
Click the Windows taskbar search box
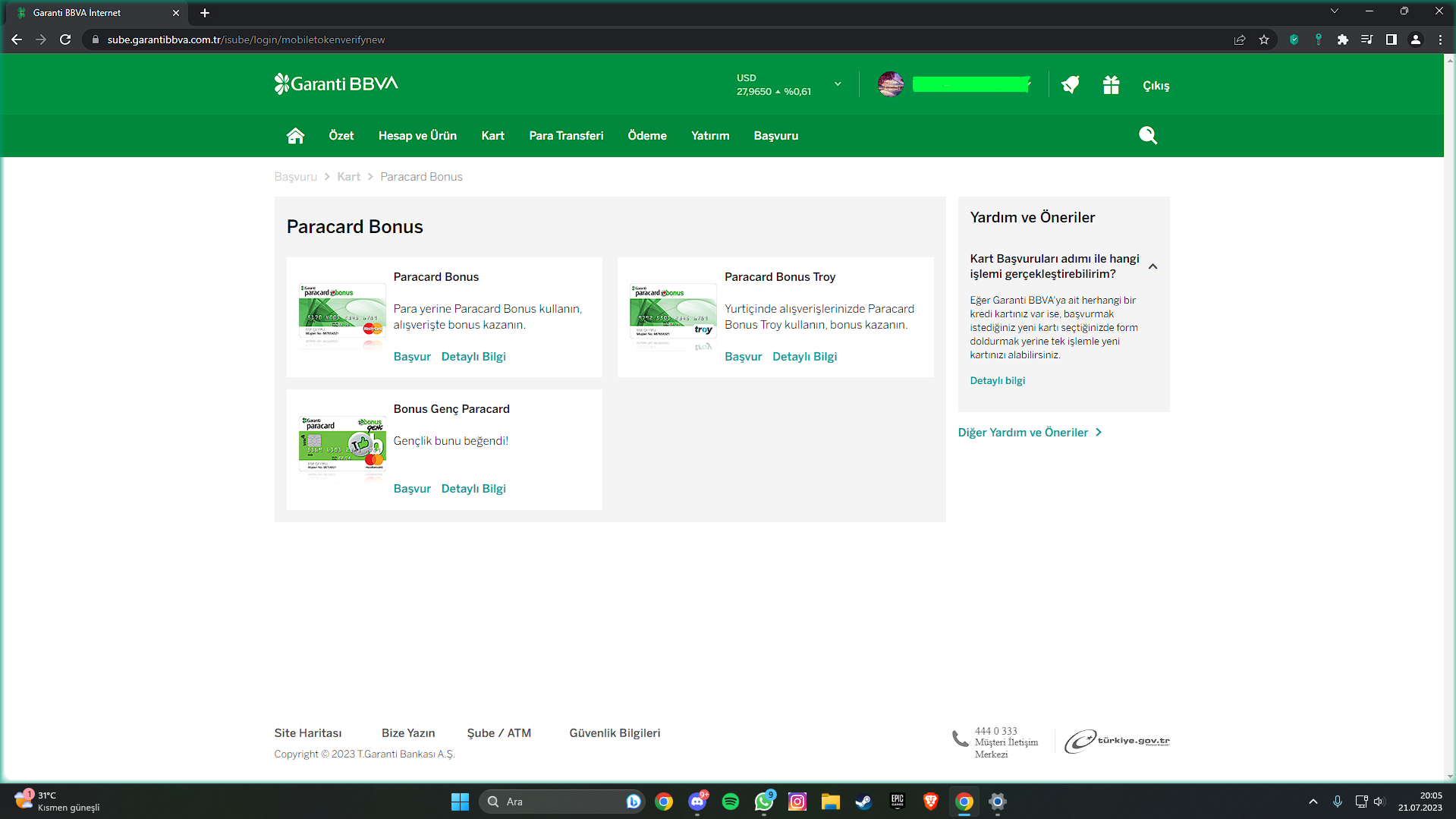(x=561, y=802)
